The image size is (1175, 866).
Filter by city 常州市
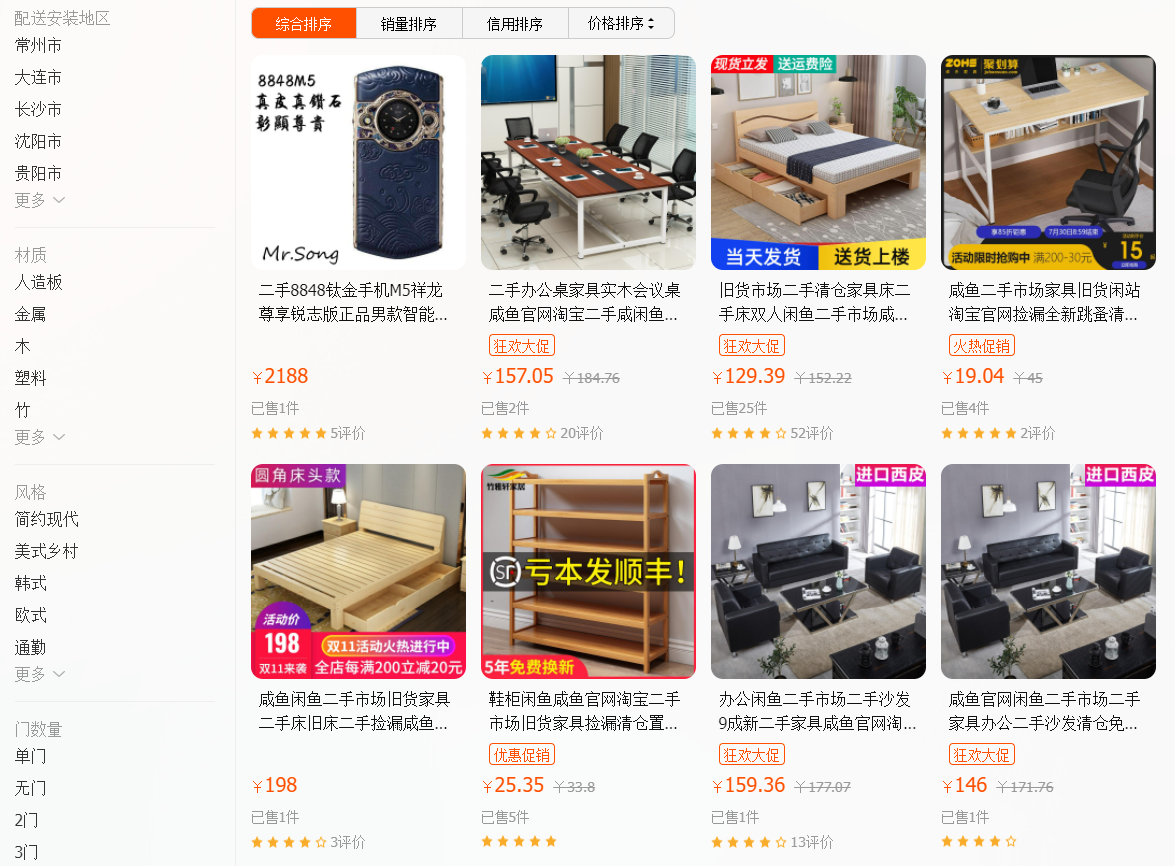(x=38, y=46)
